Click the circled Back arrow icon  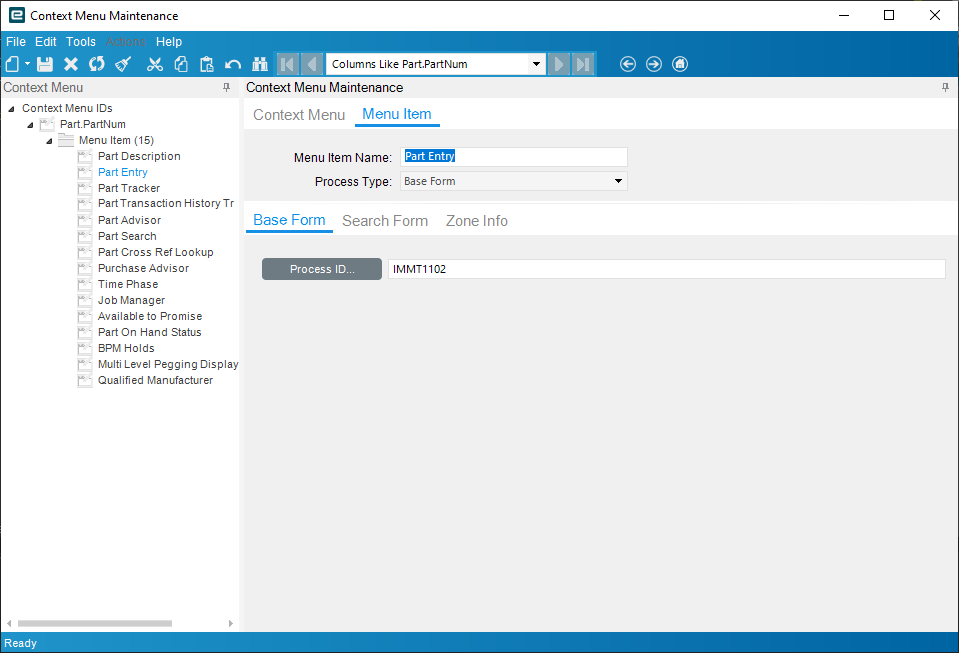tap(628, 64)
